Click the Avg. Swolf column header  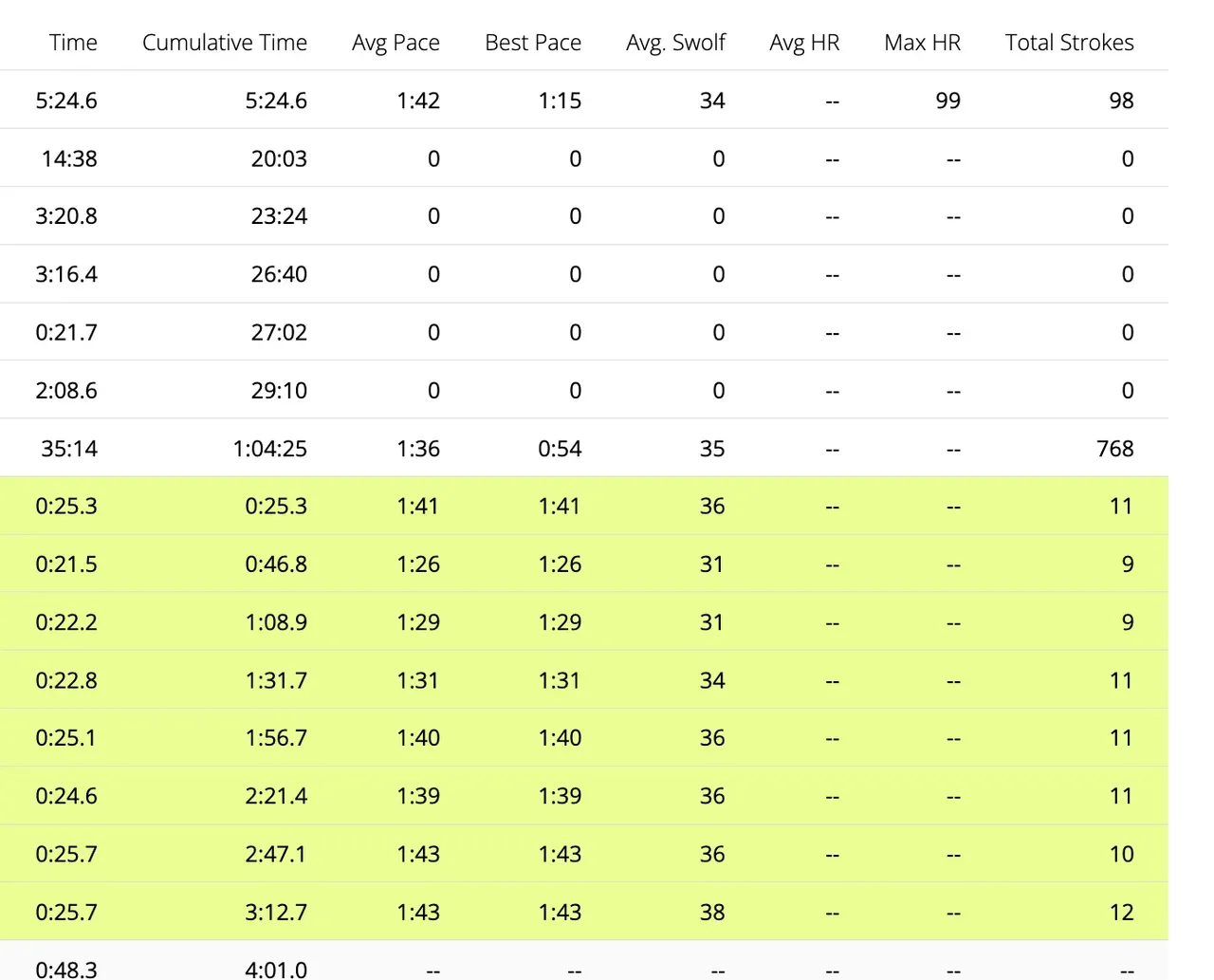coord(675,43)
